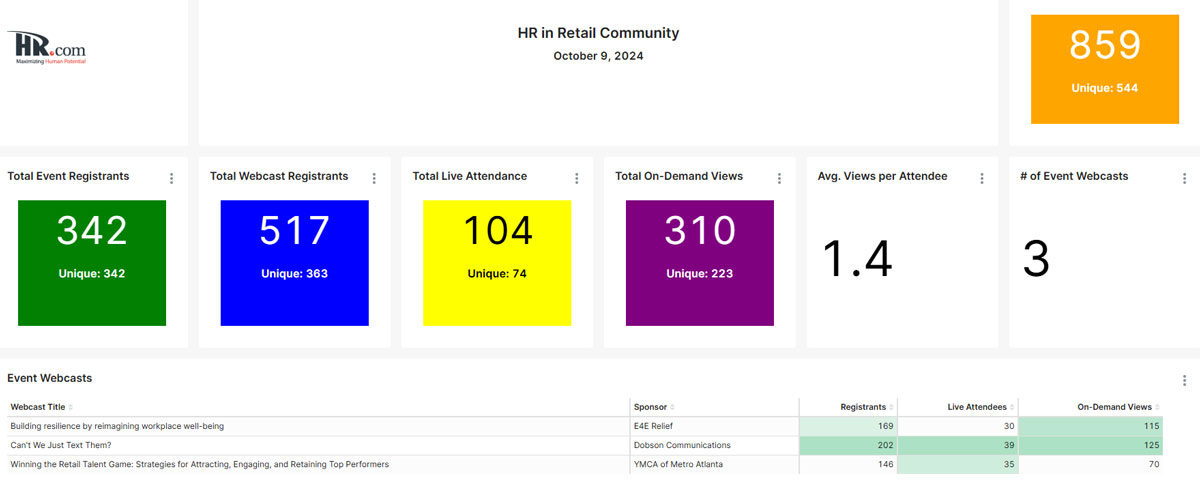
Task: Open the # of Event Webcasts options menu
Action: coord(1184,178)
